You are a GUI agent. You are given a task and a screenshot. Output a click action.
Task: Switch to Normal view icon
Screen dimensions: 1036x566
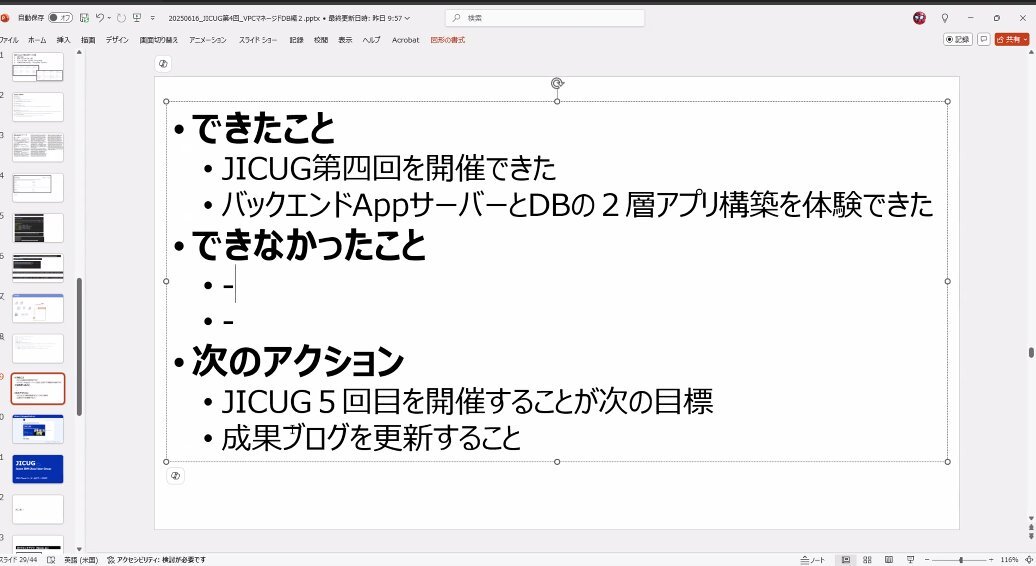point(846,560)
